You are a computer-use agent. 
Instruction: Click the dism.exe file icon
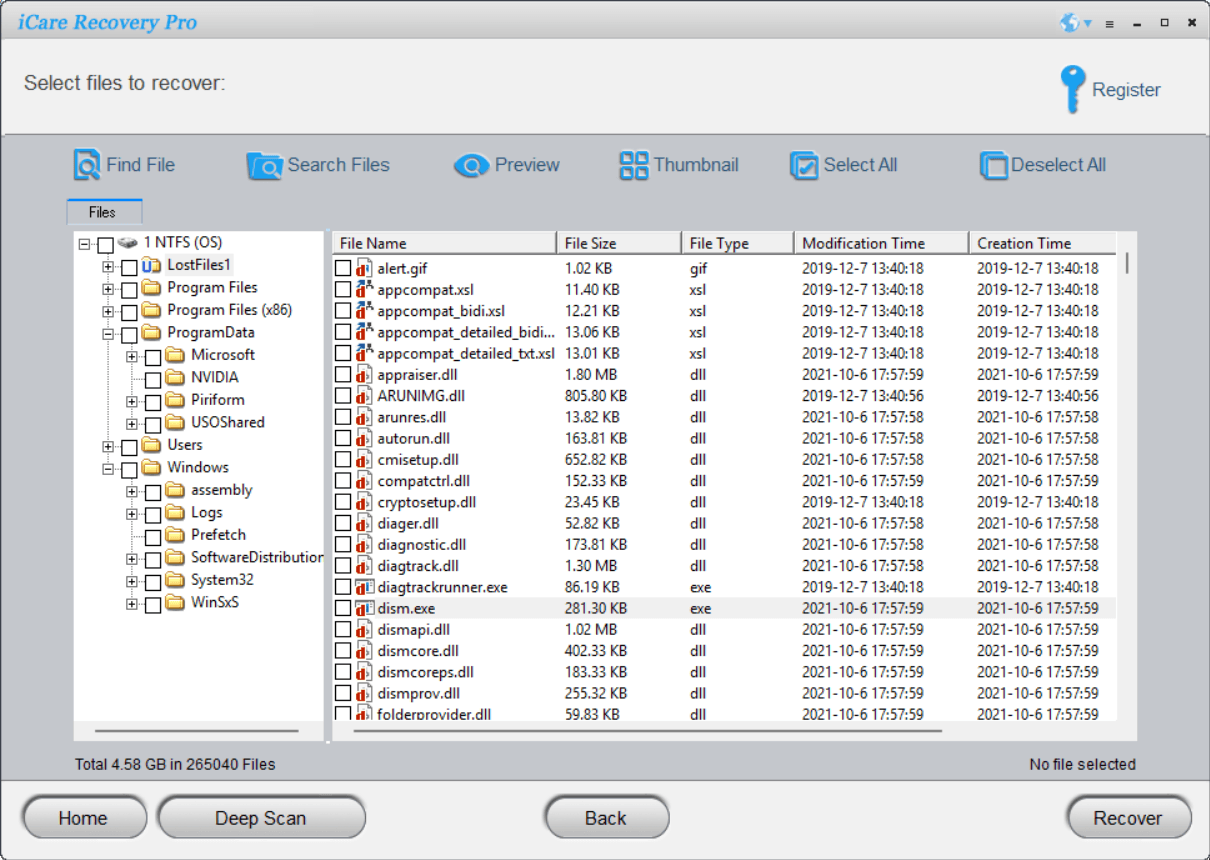point(365,608)
